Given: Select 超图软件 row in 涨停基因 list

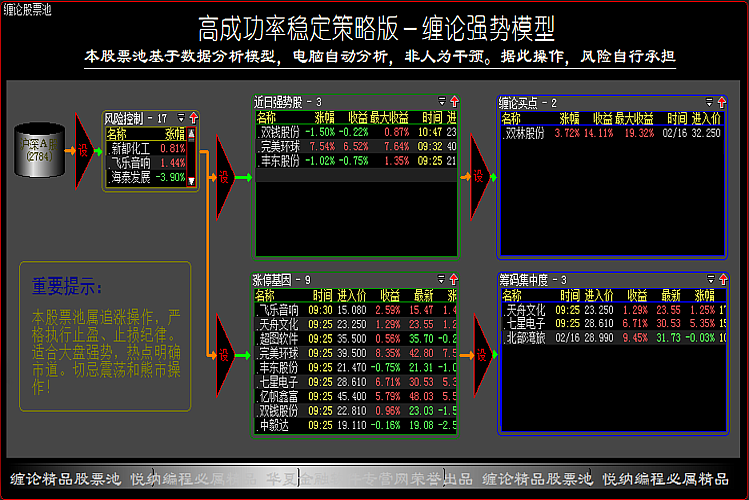Looking at the screenshot, I should click(x=278, y=338).
